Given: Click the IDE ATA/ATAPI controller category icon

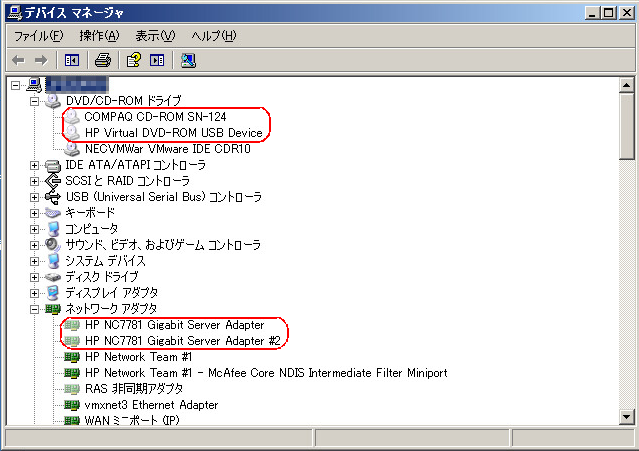Looking at the screenshot, I should 53,165.
